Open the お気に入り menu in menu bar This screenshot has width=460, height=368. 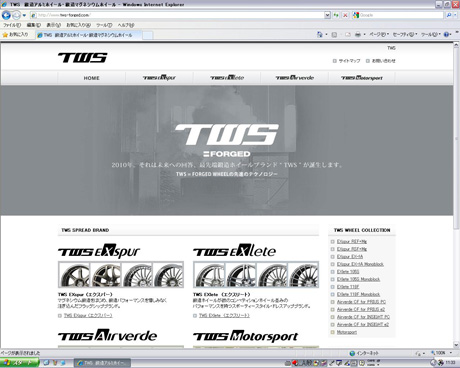[x=78, y=25]
